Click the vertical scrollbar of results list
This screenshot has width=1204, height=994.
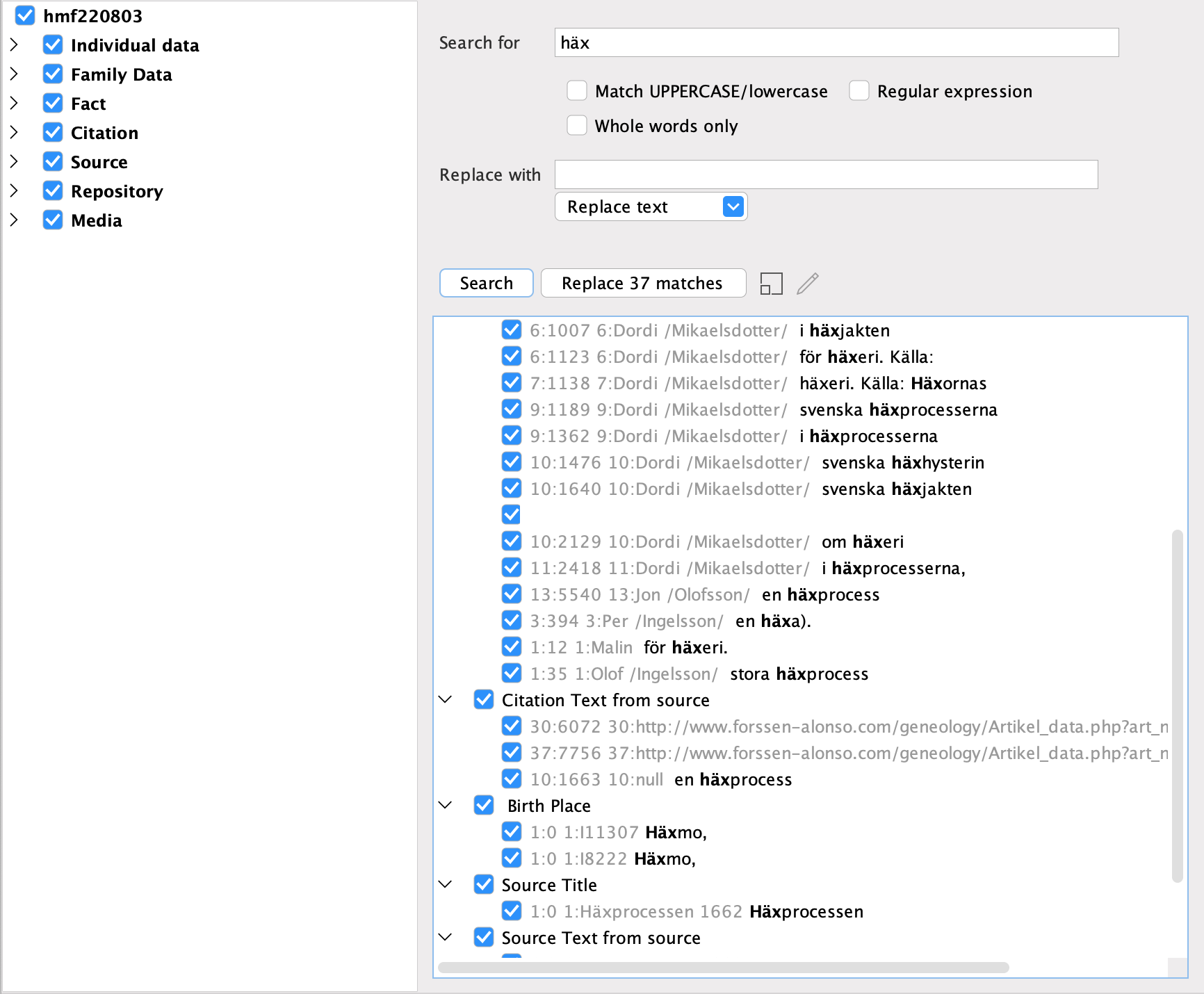point(1177,706)
